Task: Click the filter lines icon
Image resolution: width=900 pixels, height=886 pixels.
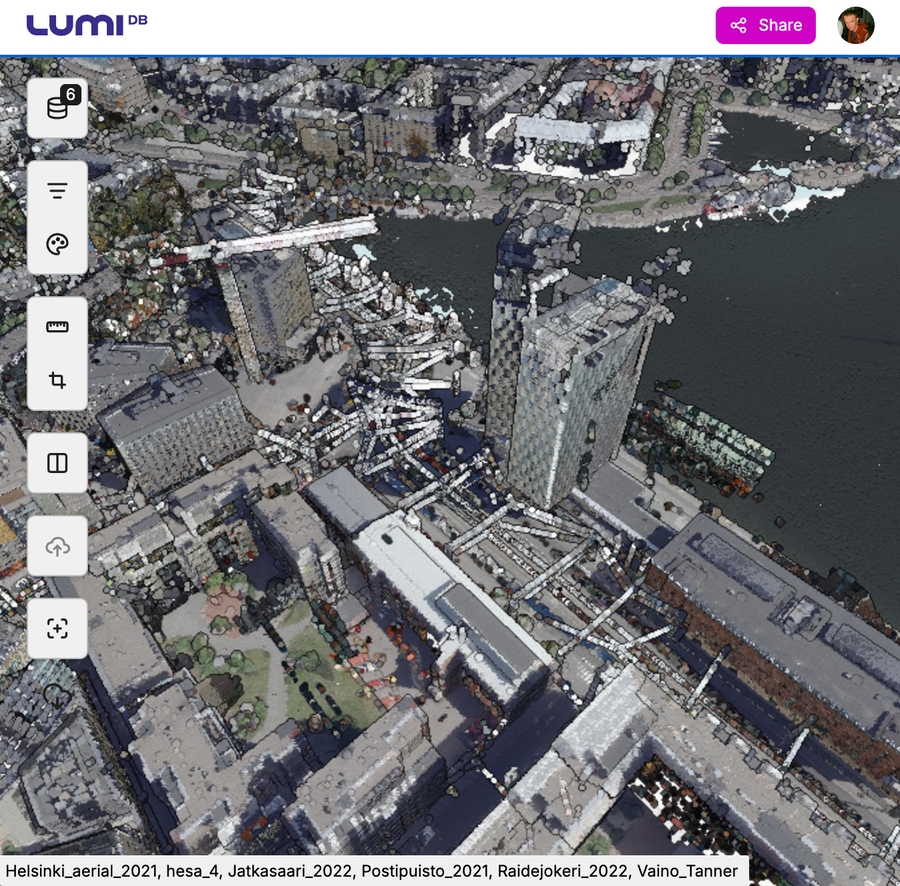Action: pyautogui.click(x=57, y=191)
